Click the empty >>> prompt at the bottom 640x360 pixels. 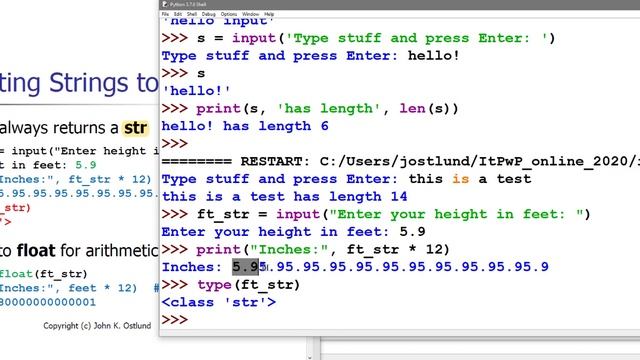175,320
